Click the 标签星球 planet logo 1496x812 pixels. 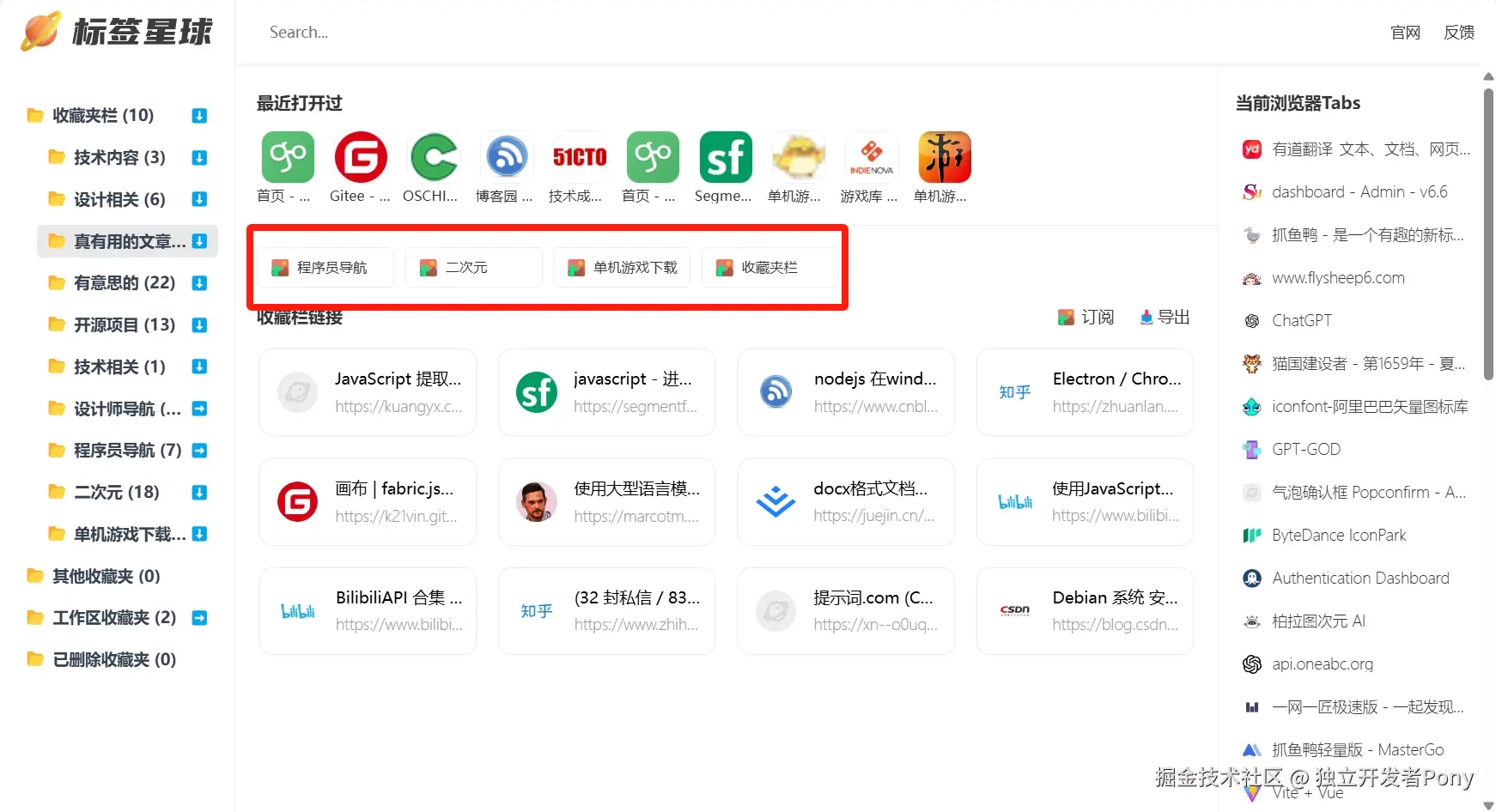[x=40, y=32]
